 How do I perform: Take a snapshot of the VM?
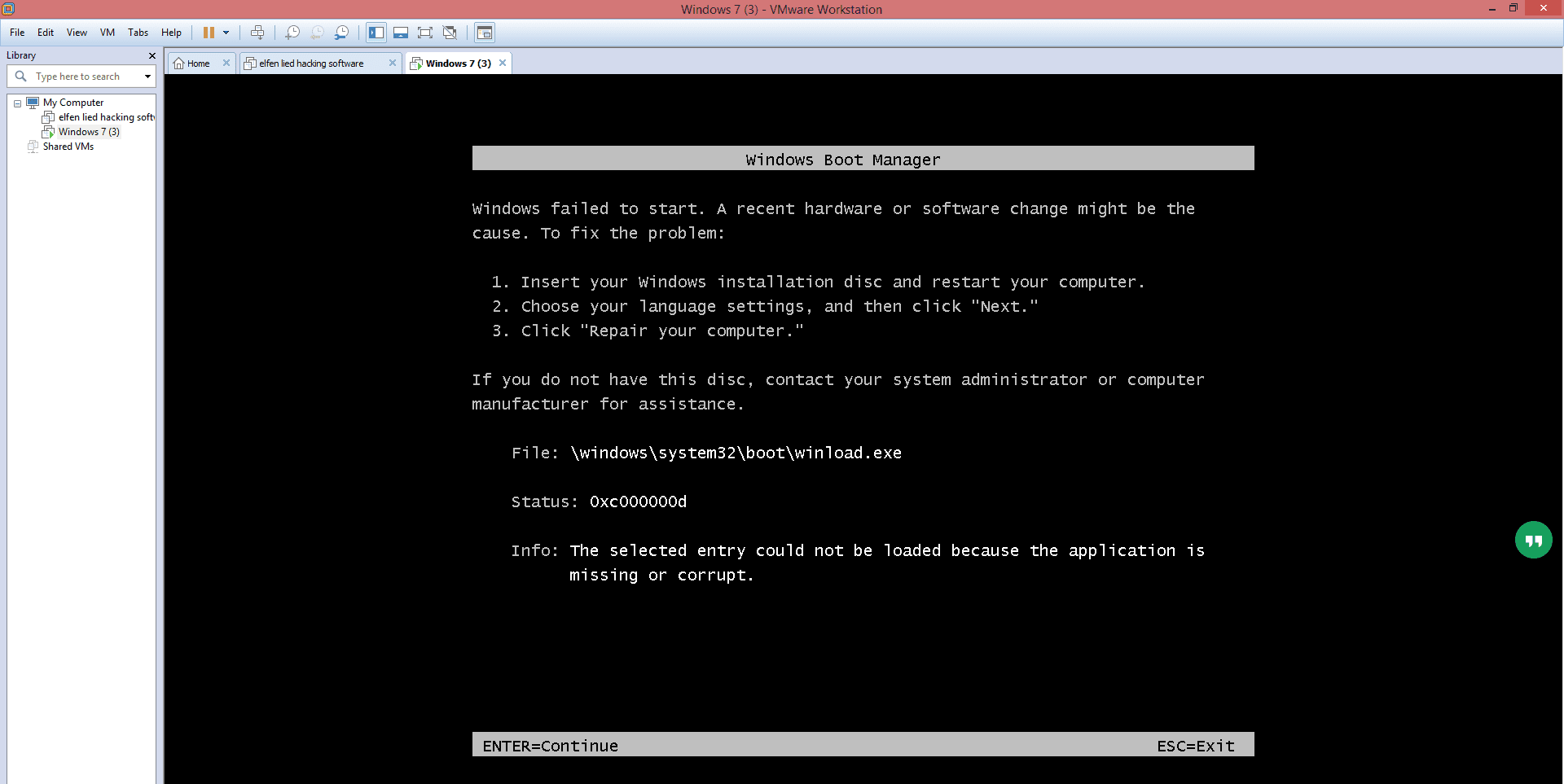coord(292,33)
